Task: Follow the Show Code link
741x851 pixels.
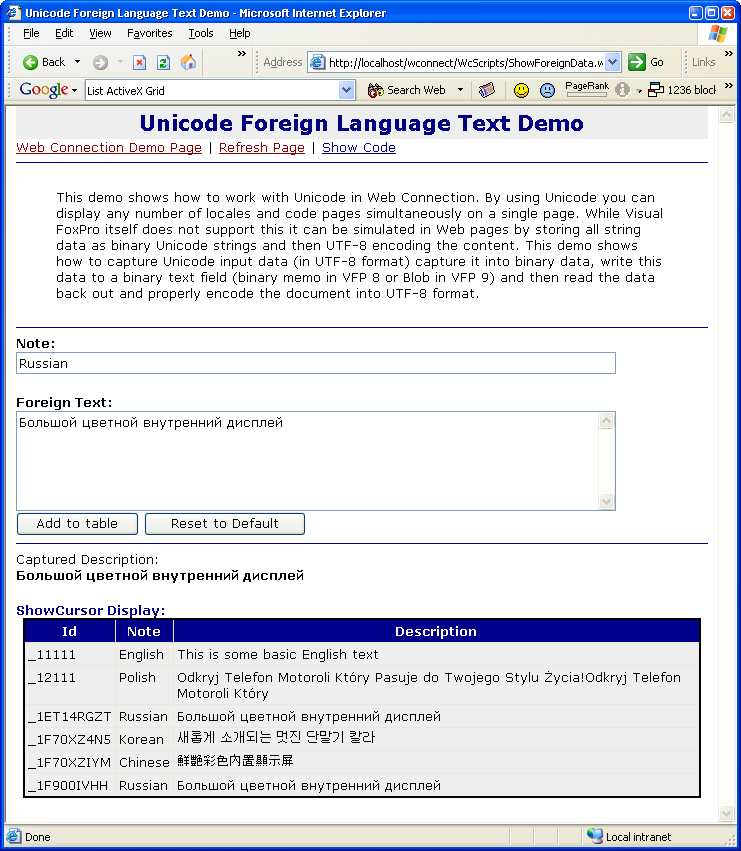Action: [358, 148]
